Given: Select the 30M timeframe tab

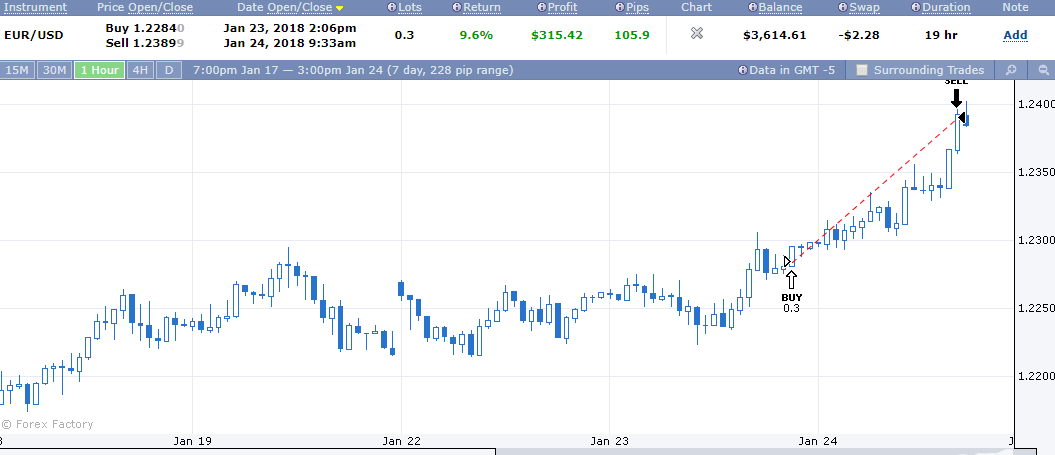Looking at the screenshot, I should pos(54,70).
